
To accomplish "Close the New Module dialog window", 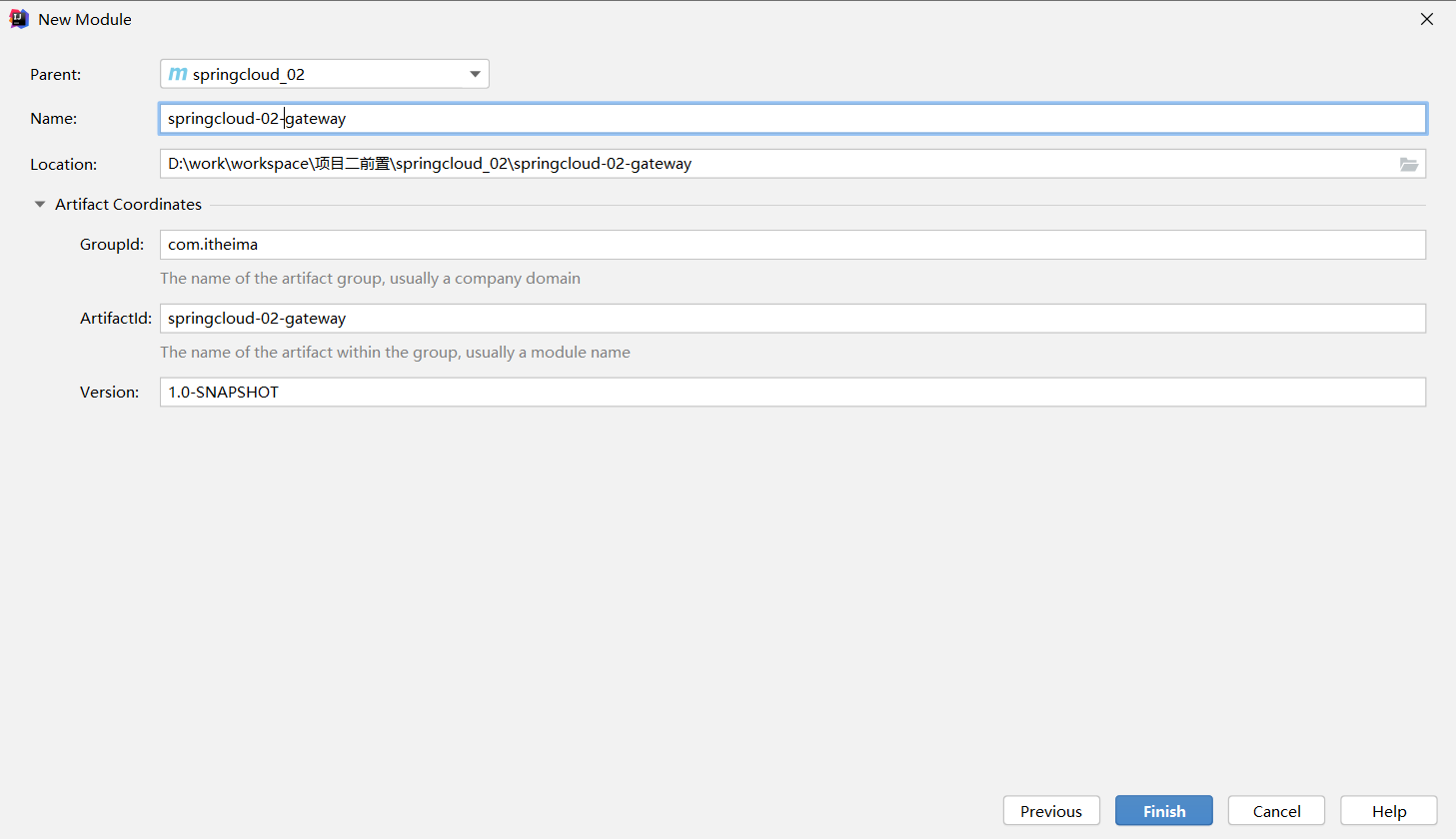I will [x=1427, y=19].
